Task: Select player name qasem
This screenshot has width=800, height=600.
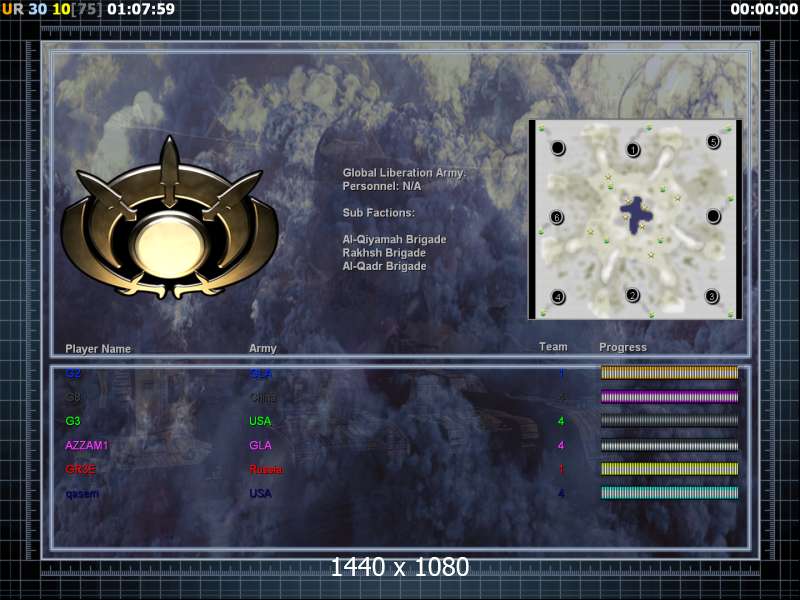Action: (82, 494)
